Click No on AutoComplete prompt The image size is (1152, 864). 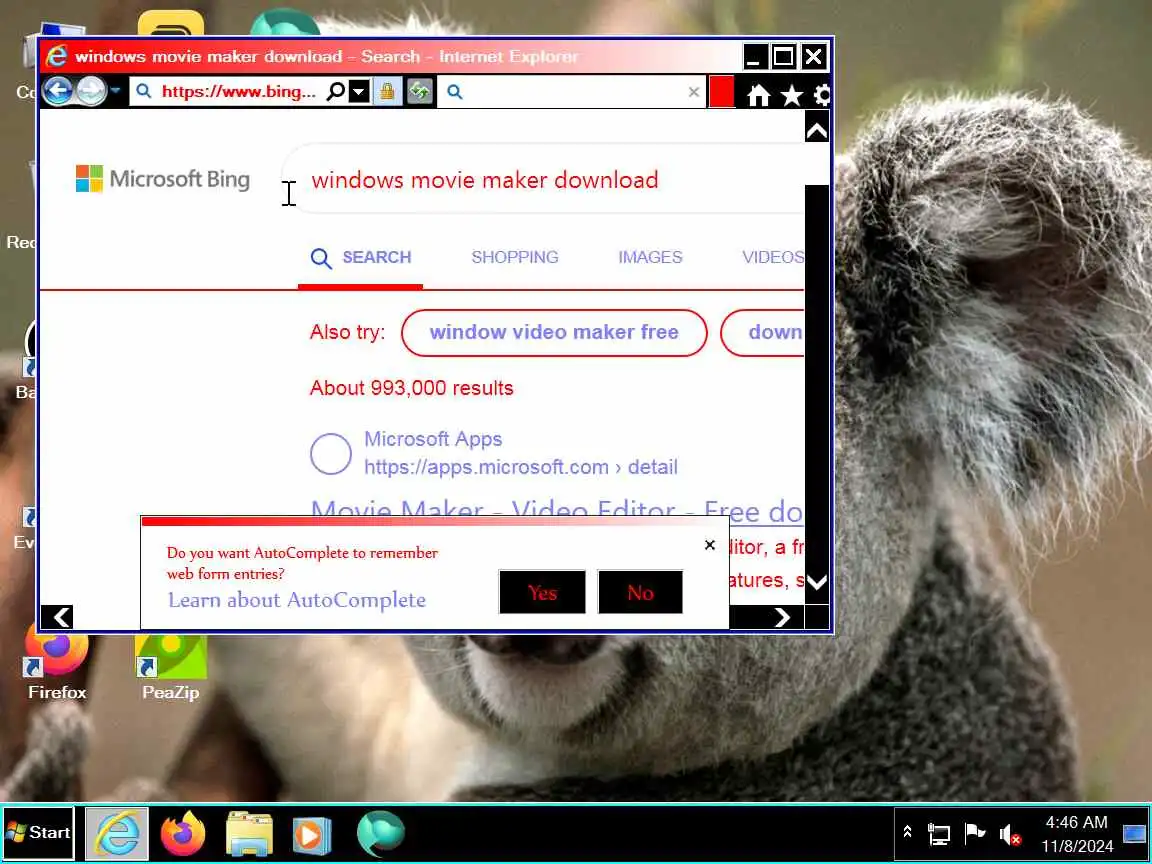pyautogui.click(x=641, y=592)
